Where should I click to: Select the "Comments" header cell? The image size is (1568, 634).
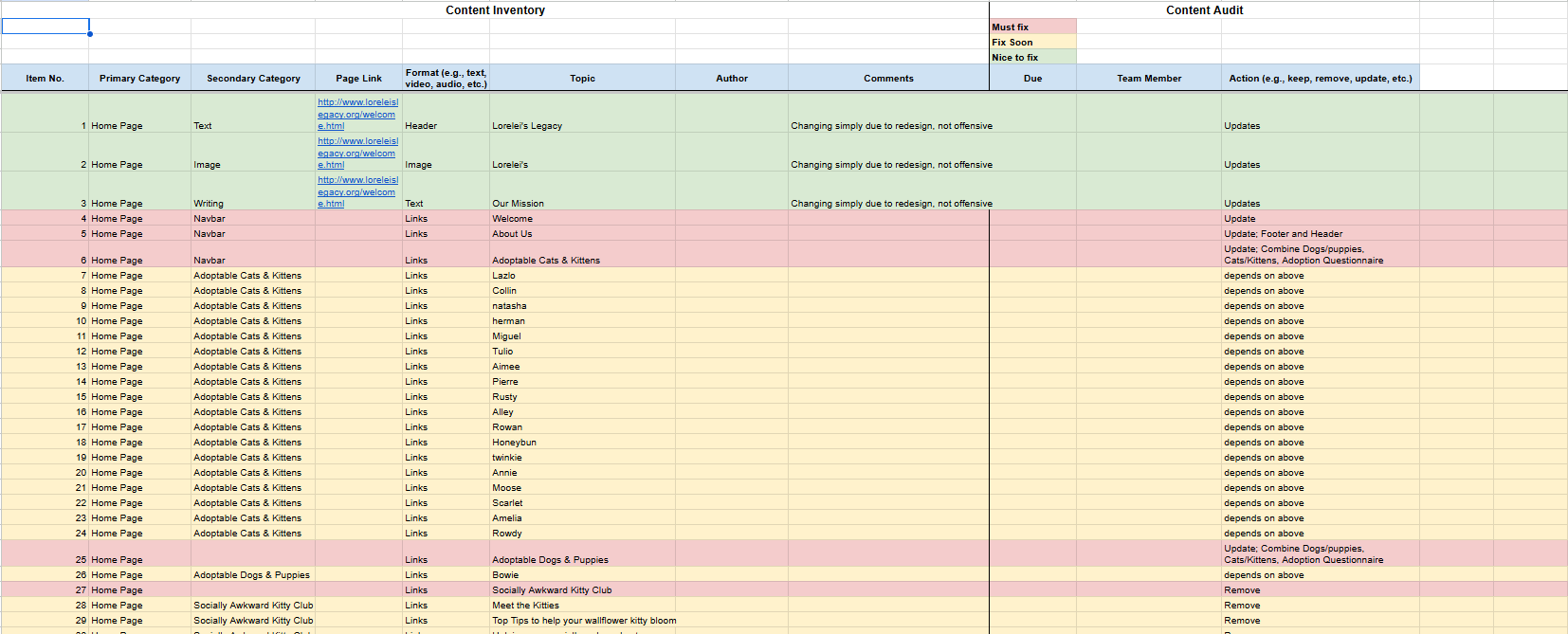click(888, 78)
